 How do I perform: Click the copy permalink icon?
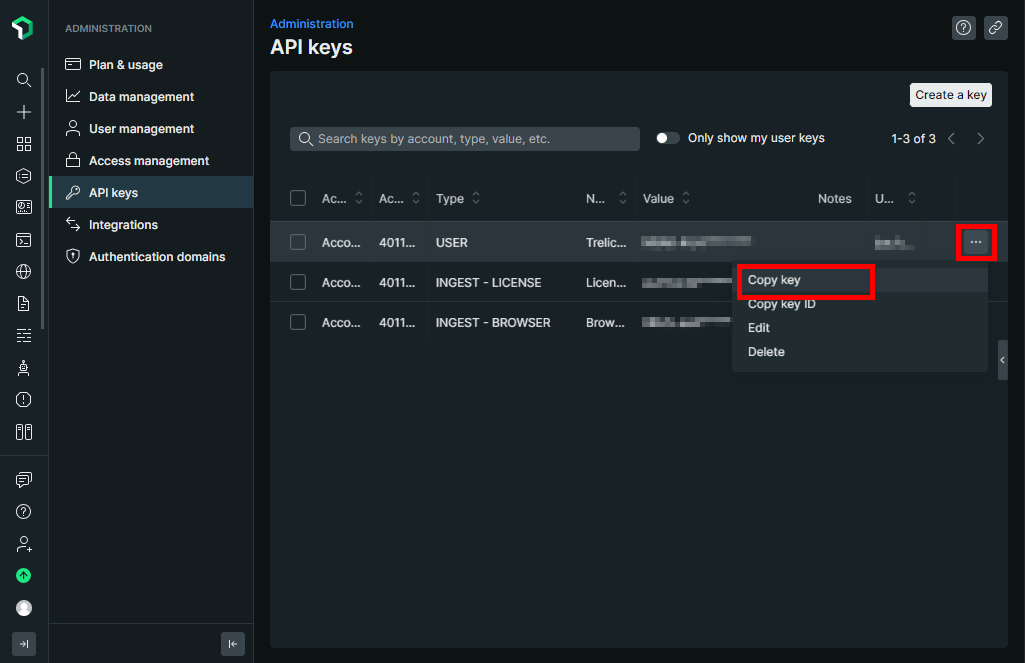pyautogui.click(x=996, y=27)
